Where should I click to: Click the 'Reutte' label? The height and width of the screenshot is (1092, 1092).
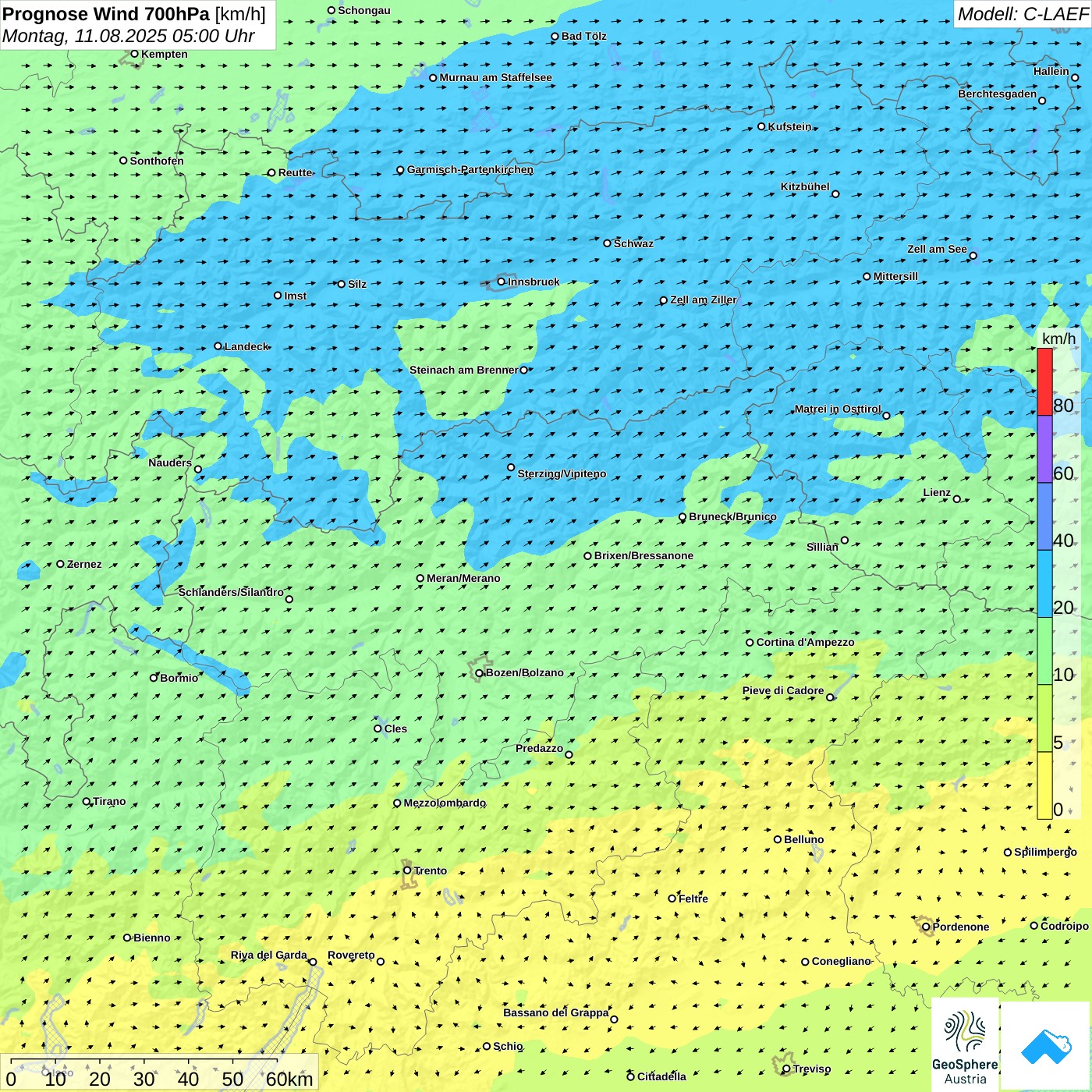(295, 172)
